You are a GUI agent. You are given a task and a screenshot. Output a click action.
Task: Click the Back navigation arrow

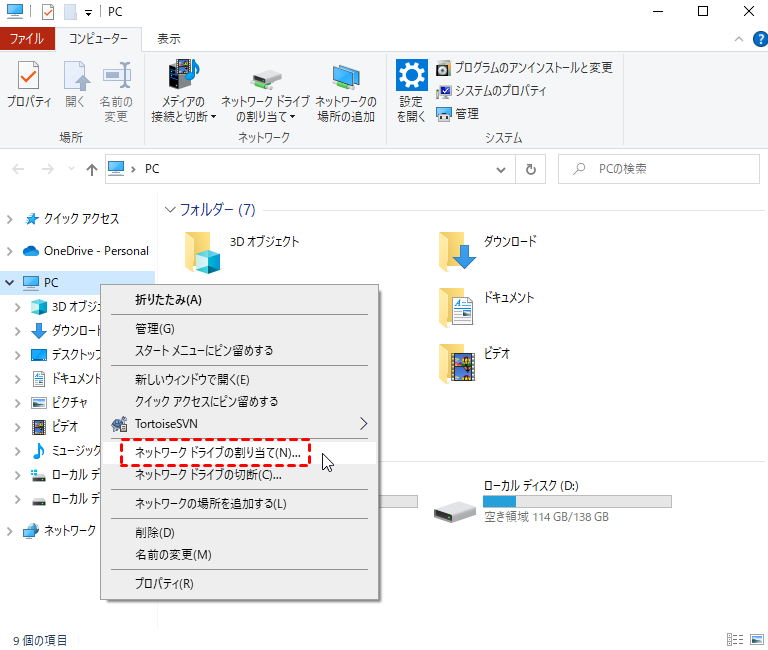coord(18,169)
